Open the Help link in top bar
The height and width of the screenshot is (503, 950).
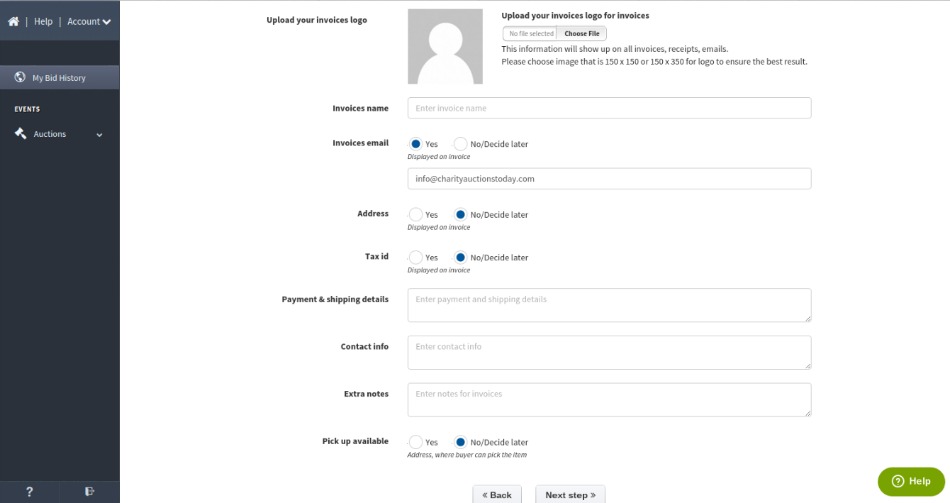(43, 21)
